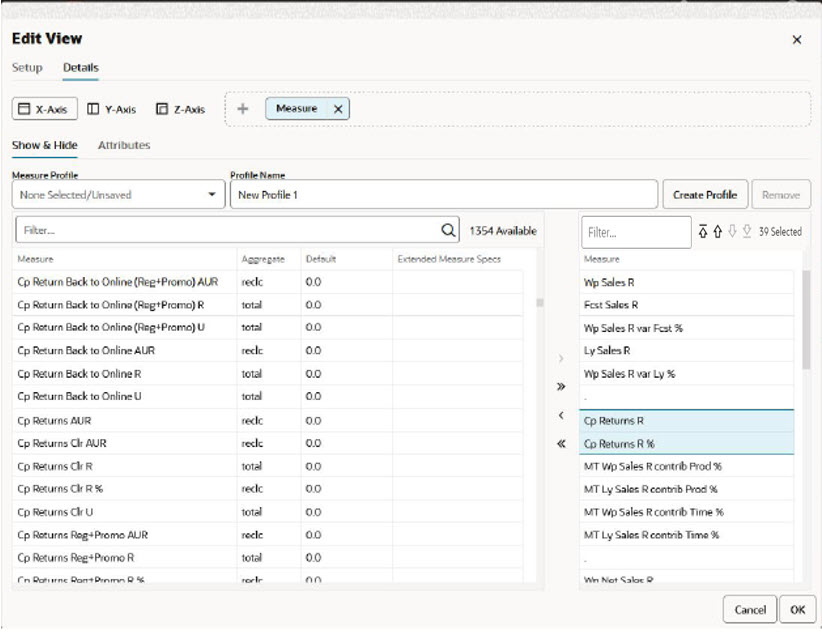Screen dimensions: 822x633
Task: Click the Profile Name input field
Action: (444, 195)
